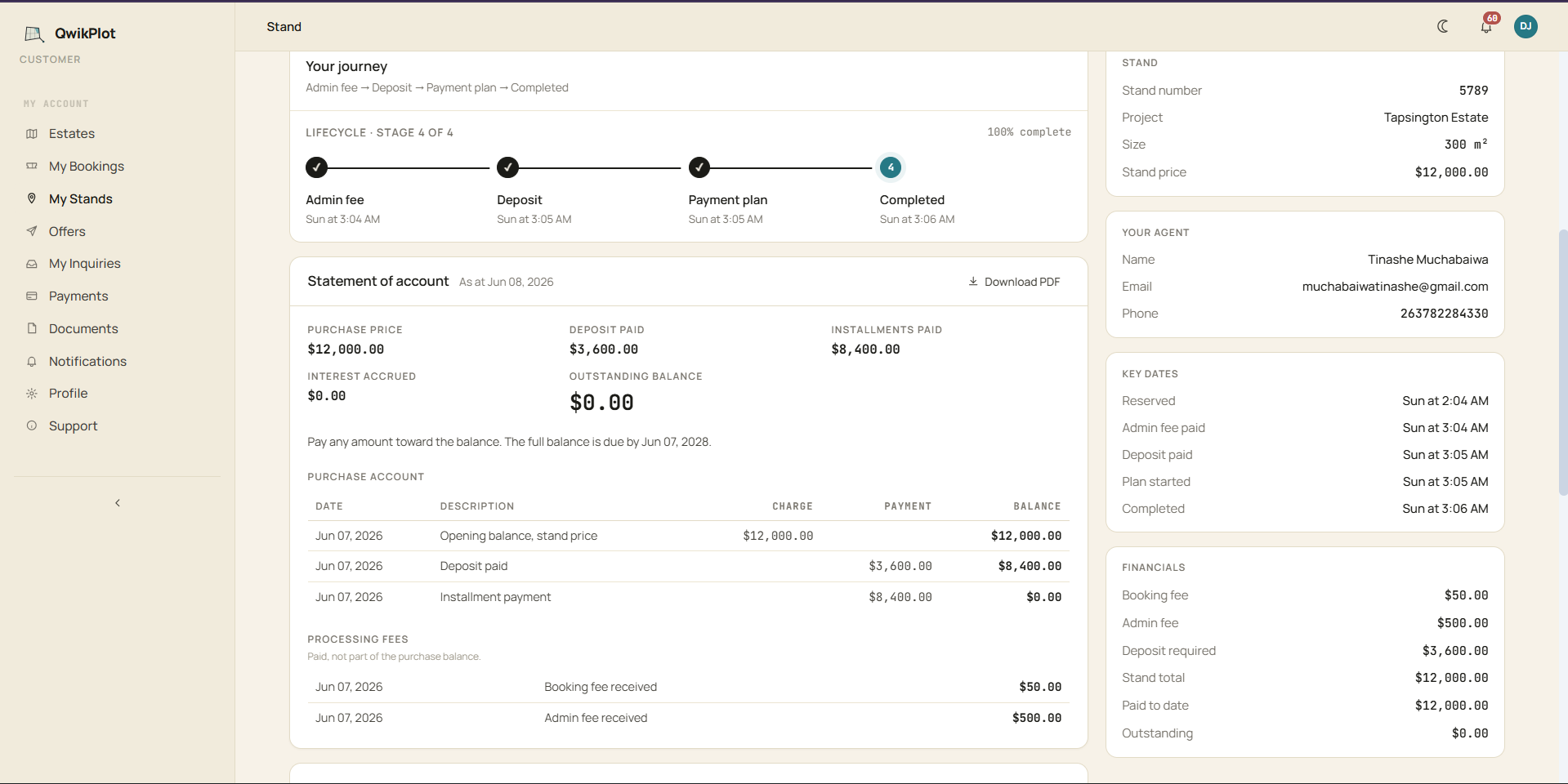Click the Profile gear icon

pyautogui.click(x=32, y=394)
